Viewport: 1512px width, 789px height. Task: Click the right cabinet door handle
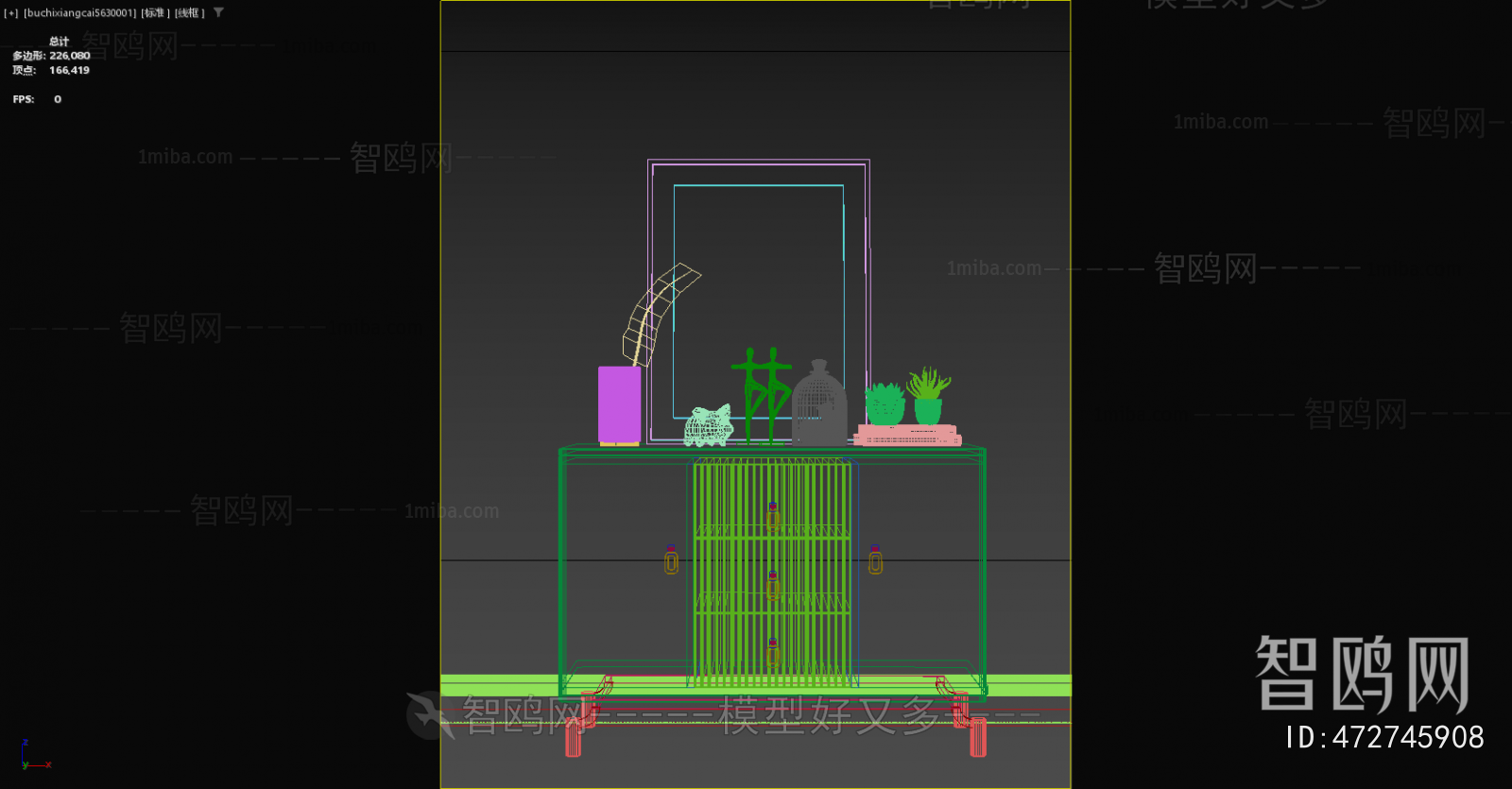875,561
